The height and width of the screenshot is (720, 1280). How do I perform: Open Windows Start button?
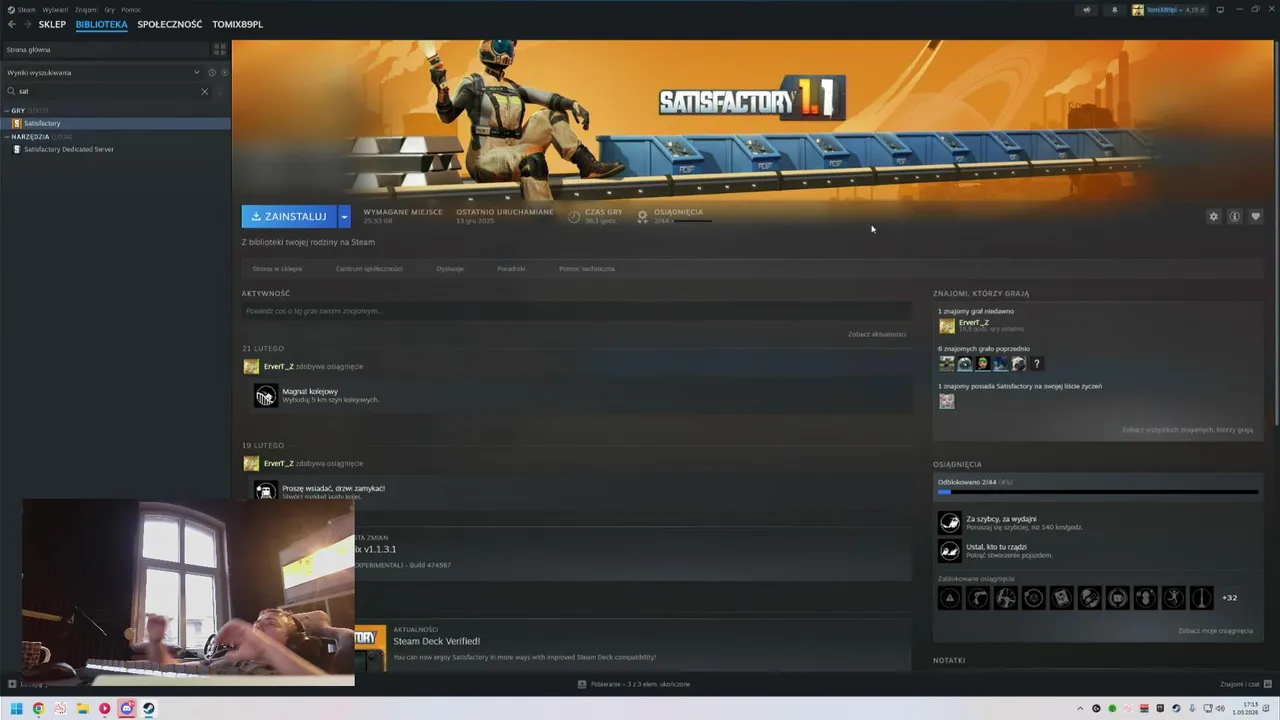click(16, 709)
